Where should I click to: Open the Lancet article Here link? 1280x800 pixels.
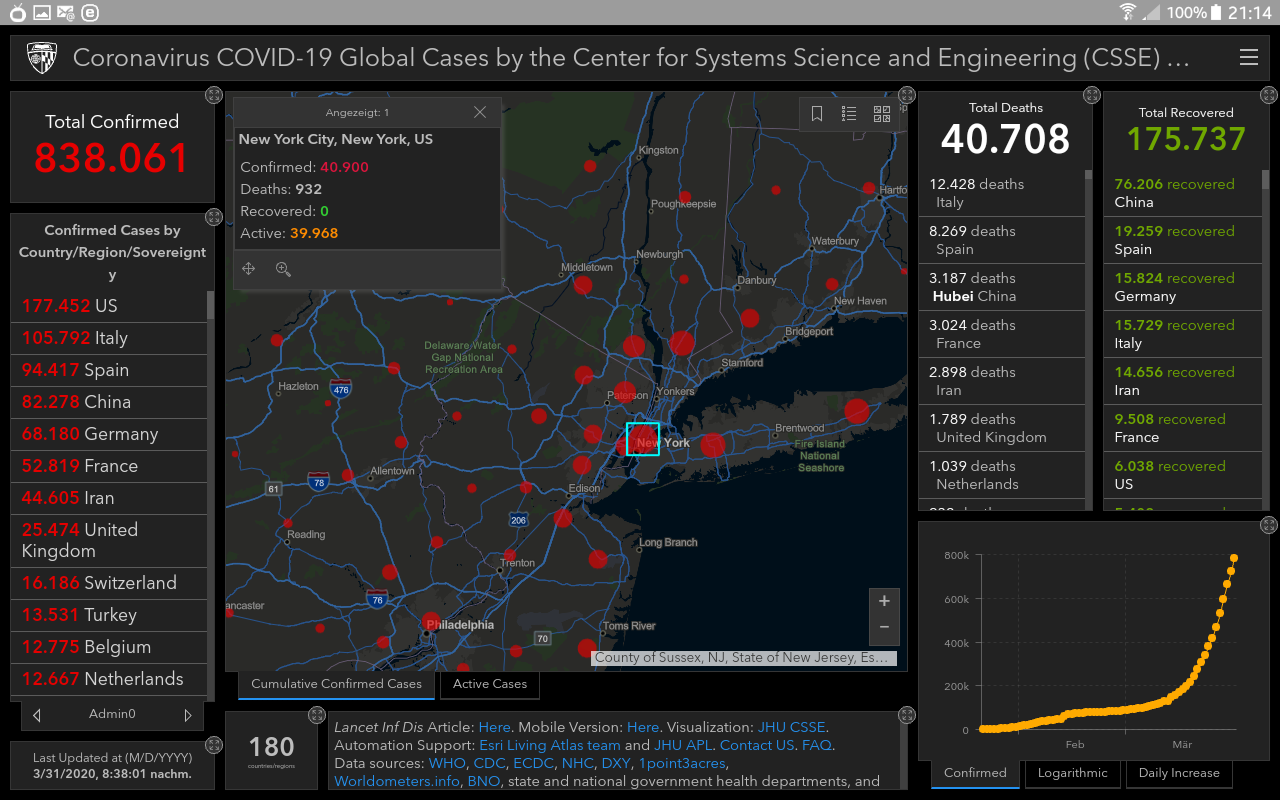(x=494, y=727)
